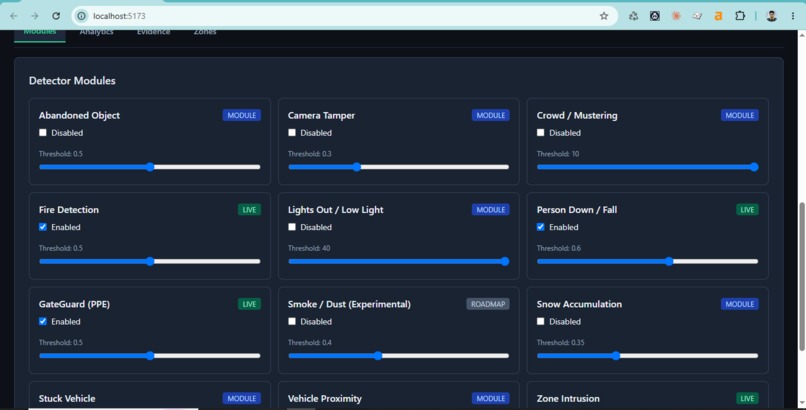This screenshot has height=410, width=806.
Task: Open the black circular extension icon
Action: tap(654, 16)
